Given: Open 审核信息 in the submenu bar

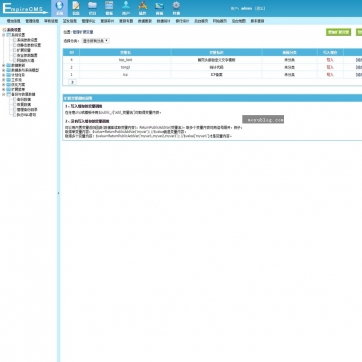Looking at the screenshot, I should [51, 21].
